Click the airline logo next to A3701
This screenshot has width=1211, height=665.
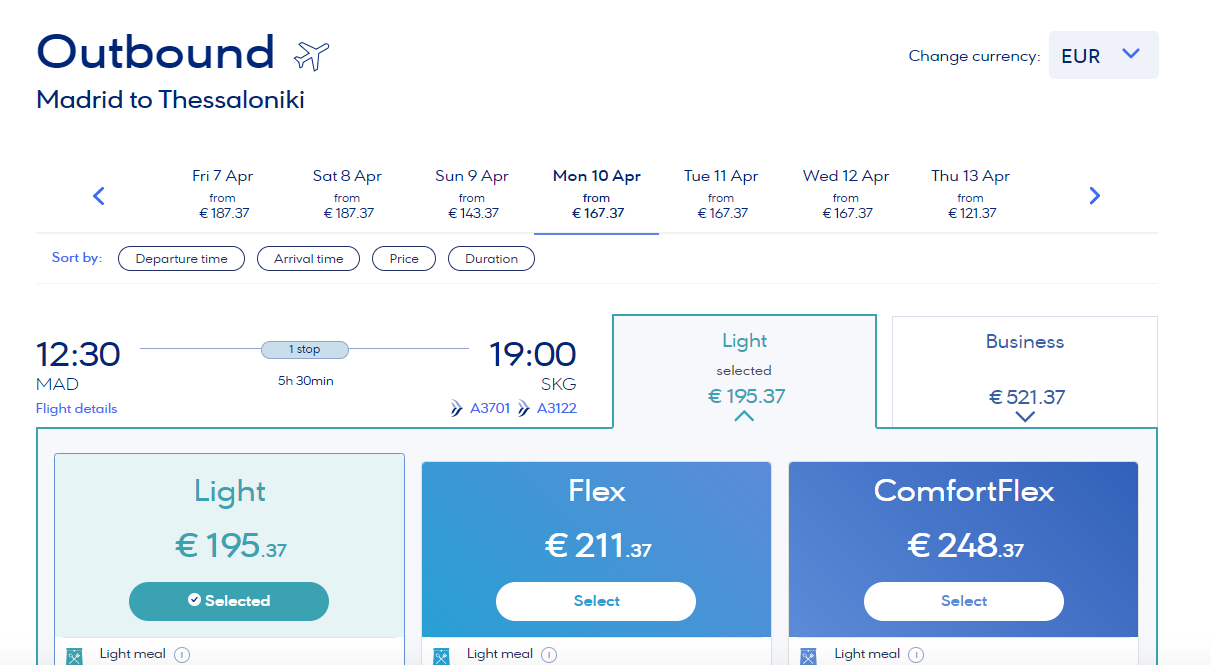point(457,408)
